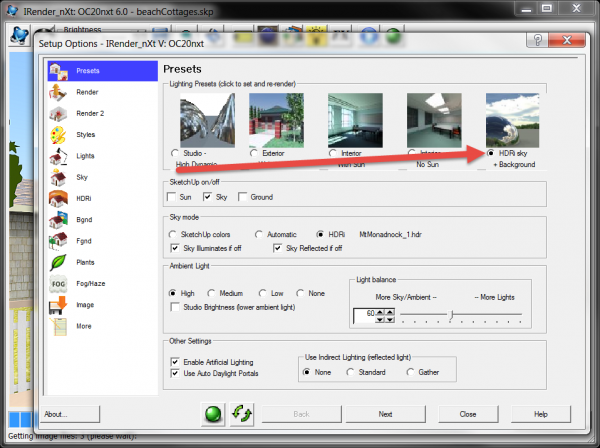Click the green refresh arrows icon
The height and width of the screenshot is (448, 600).
pos(240,413)
